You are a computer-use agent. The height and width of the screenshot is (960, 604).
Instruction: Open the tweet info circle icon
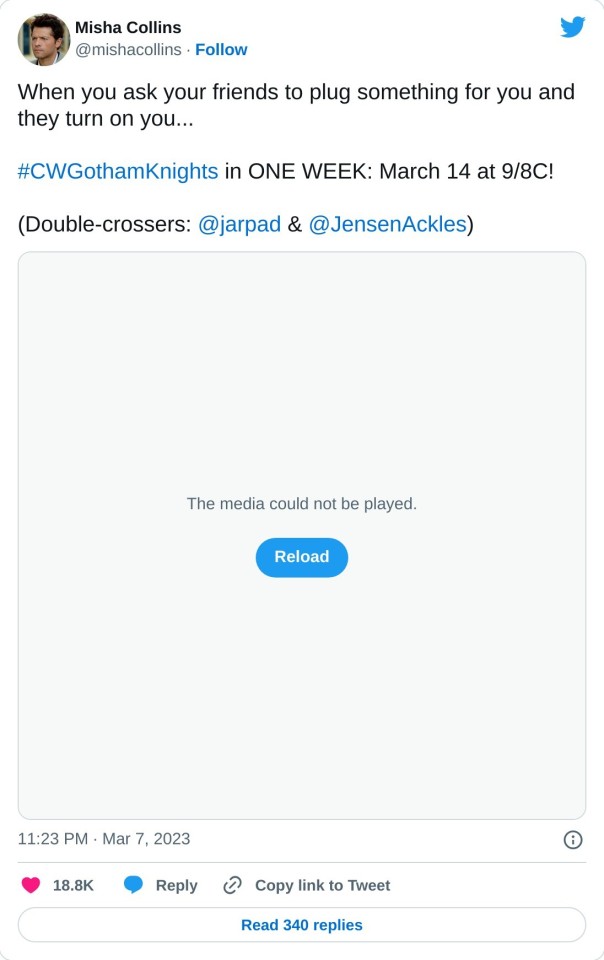point(573,839)
